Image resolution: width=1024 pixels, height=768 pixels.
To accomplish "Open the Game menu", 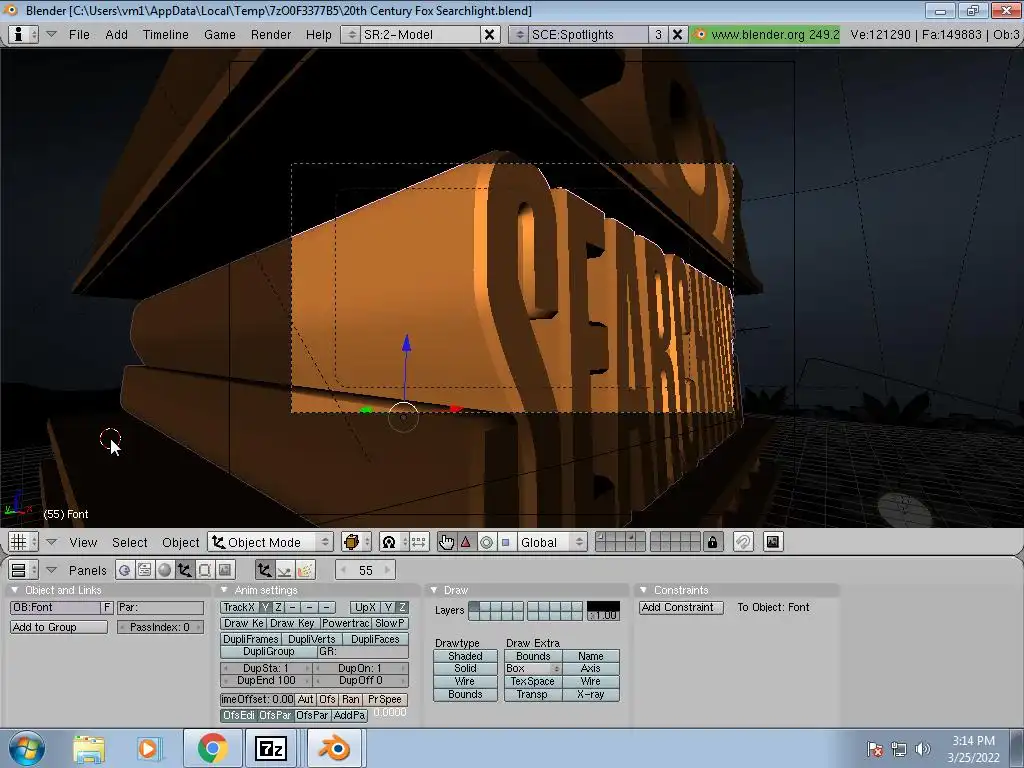I will (x=219, y=35).
